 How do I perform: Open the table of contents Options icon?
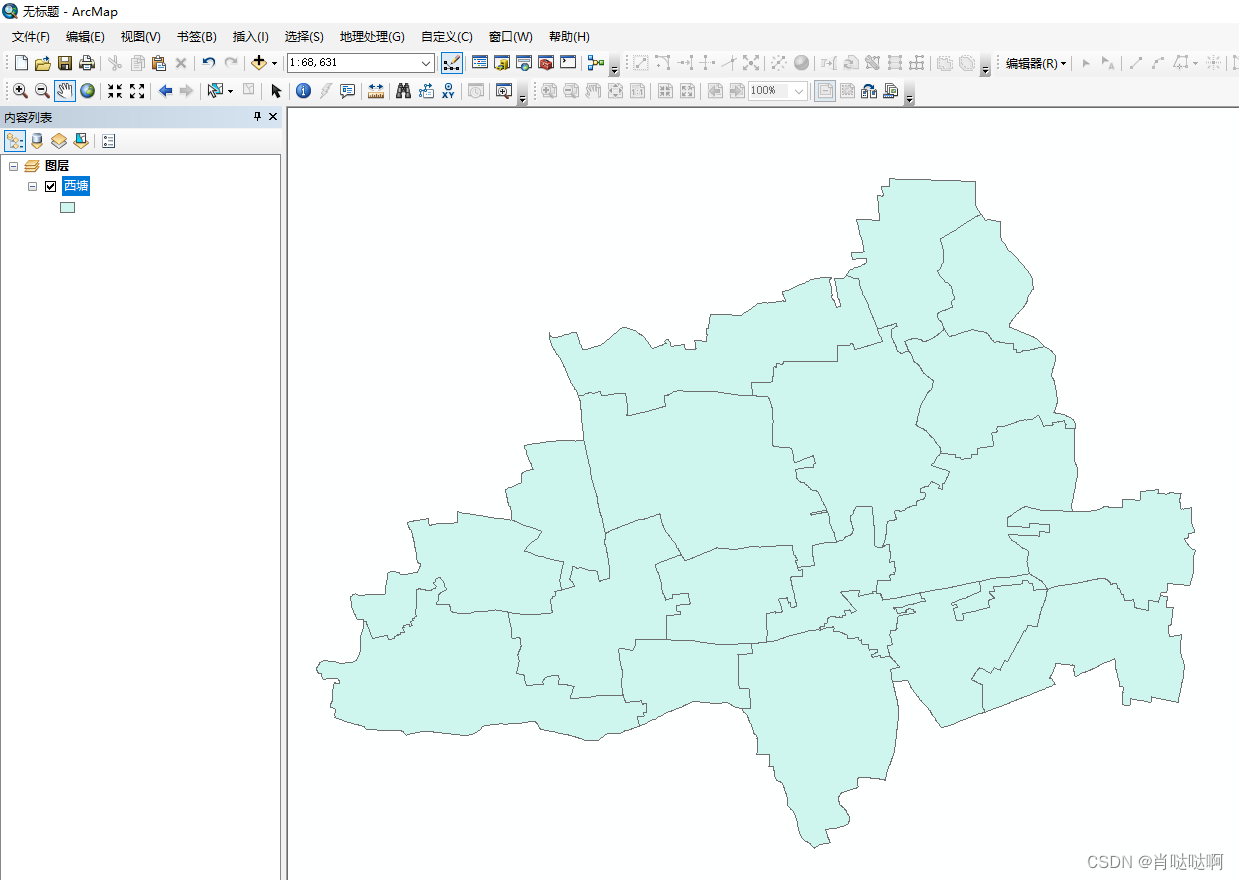(109, 141)
